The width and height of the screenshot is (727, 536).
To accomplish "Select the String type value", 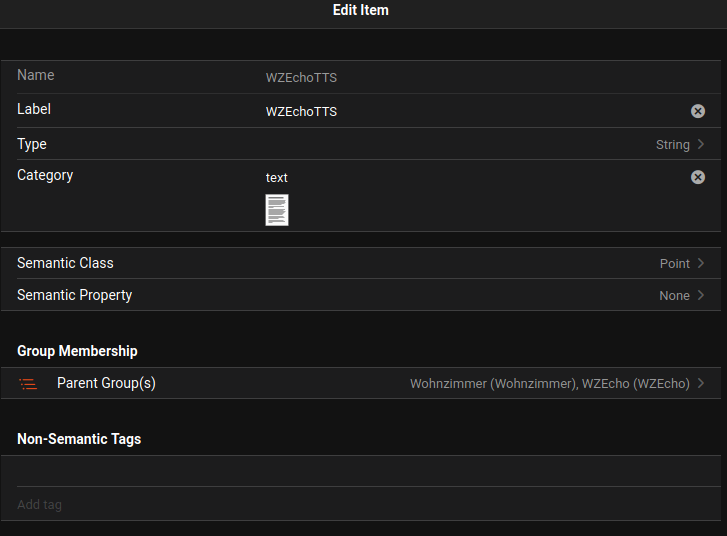I will (672, 144).
